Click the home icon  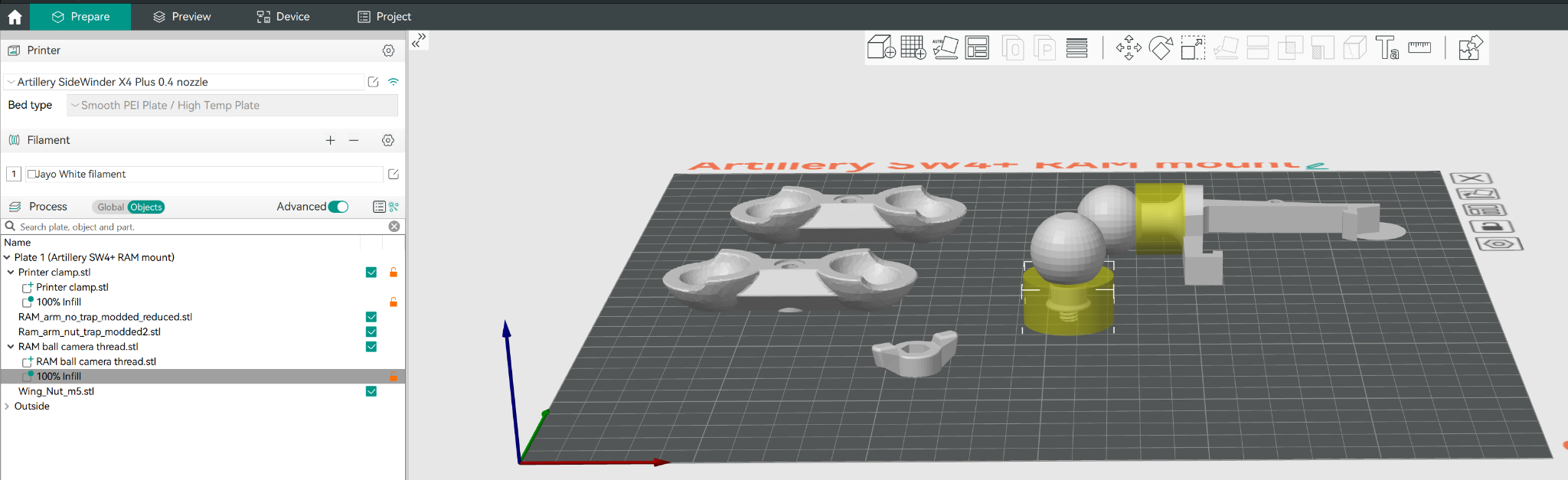tap(15, 17)
